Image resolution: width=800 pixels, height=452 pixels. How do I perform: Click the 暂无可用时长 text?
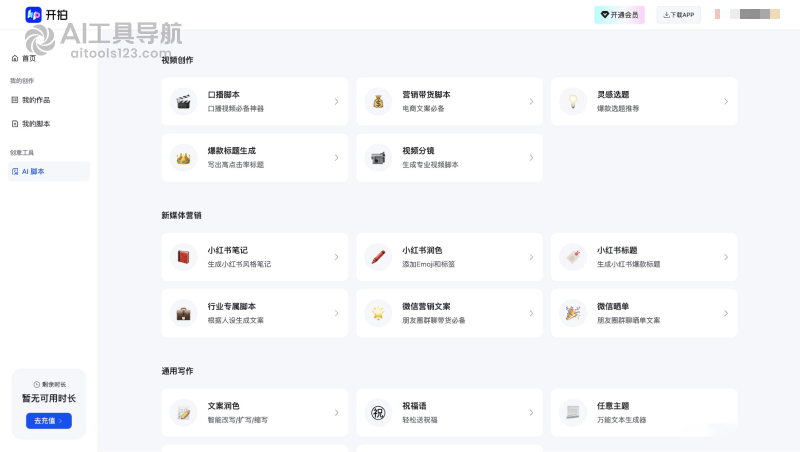(48, 398)
